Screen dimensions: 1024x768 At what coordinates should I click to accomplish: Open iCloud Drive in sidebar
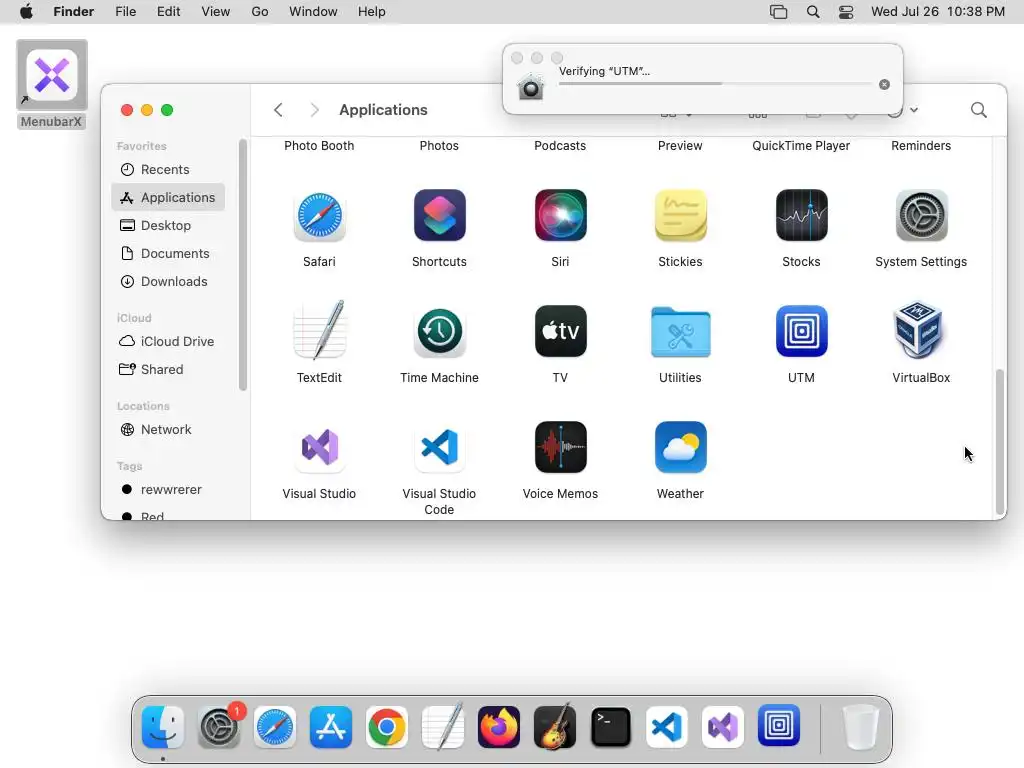coord(168,342)
